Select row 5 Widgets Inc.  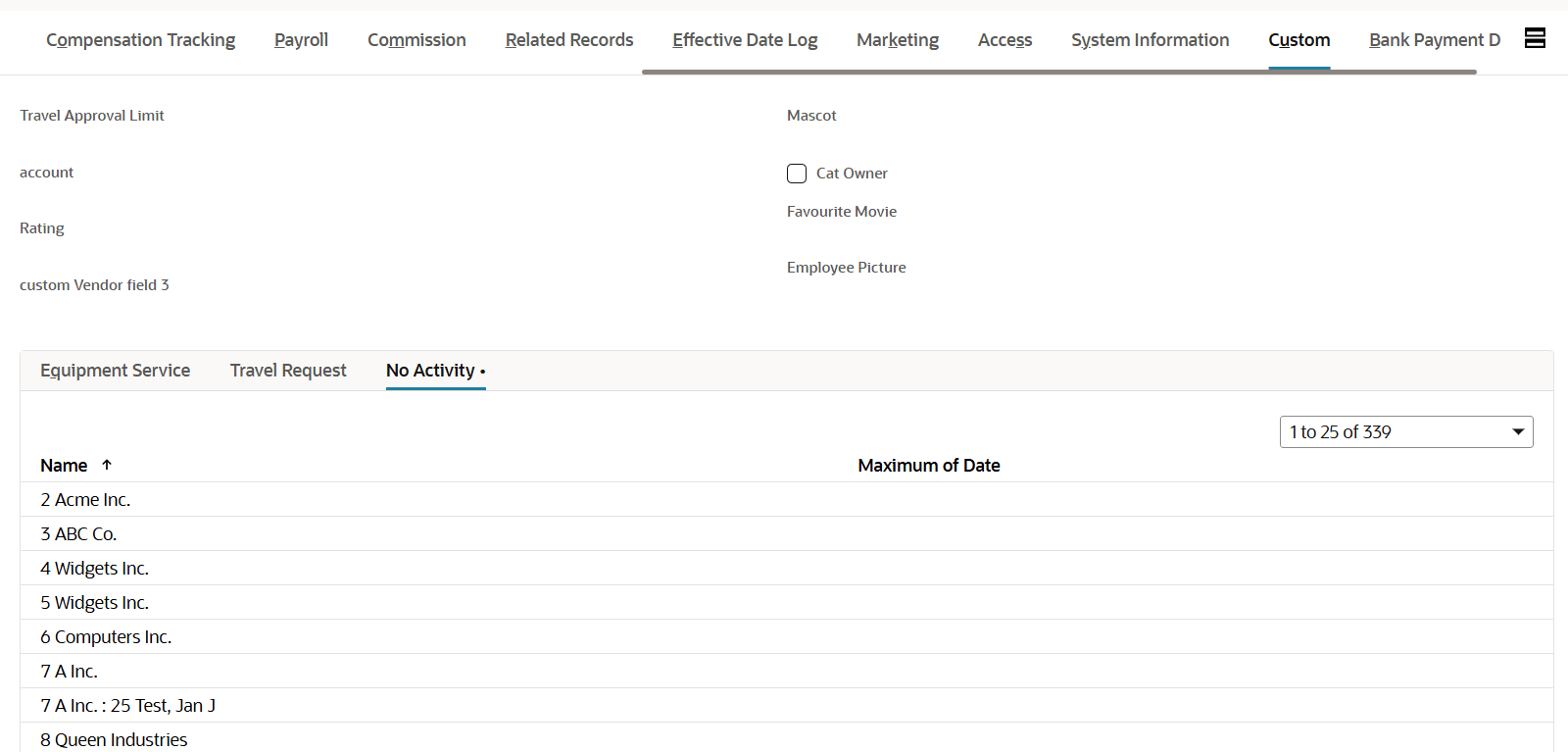787,603
